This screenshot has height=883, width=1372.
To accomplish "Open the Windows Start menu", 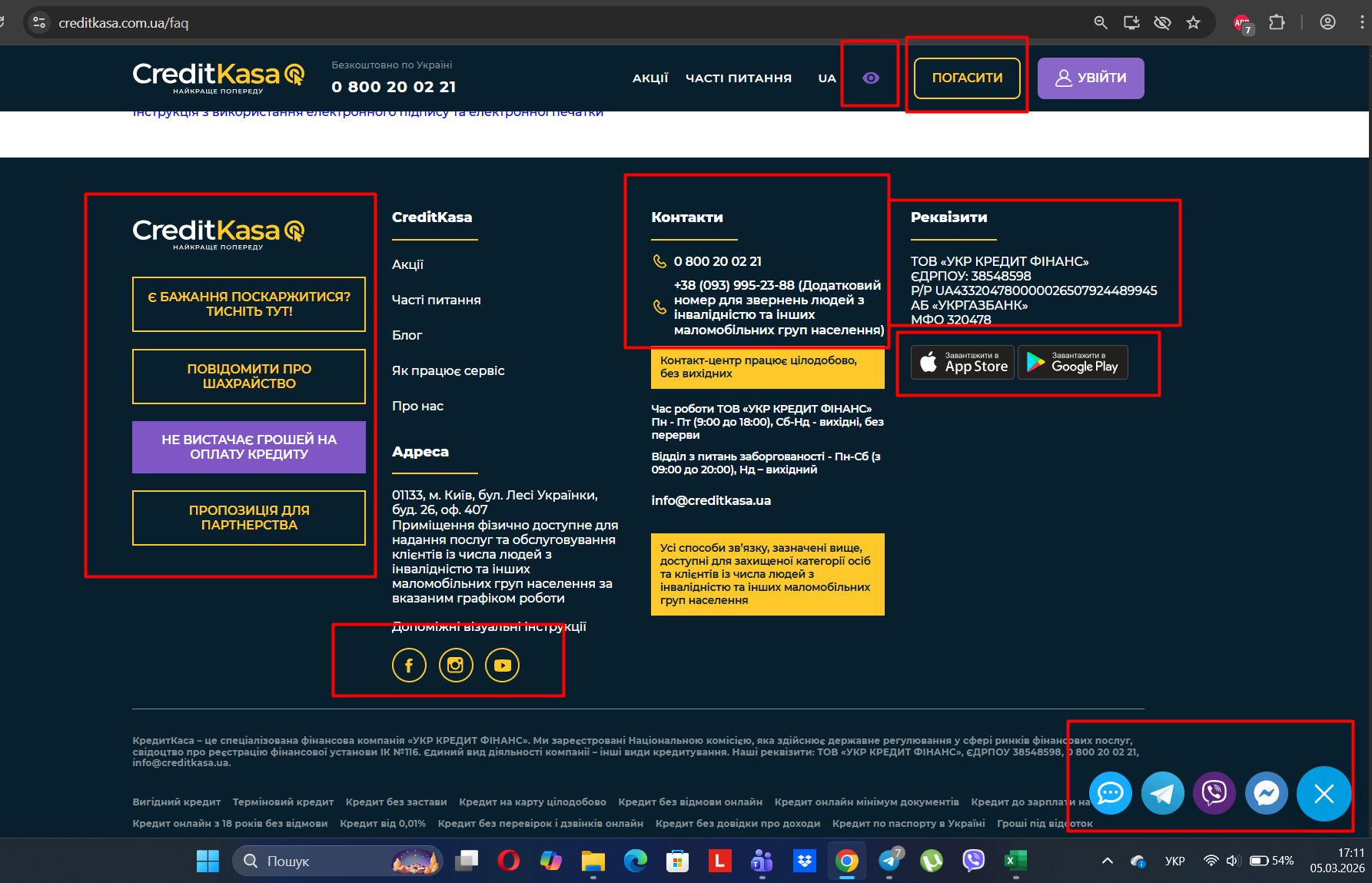I will pyautogui.click(x=208, y=861).
